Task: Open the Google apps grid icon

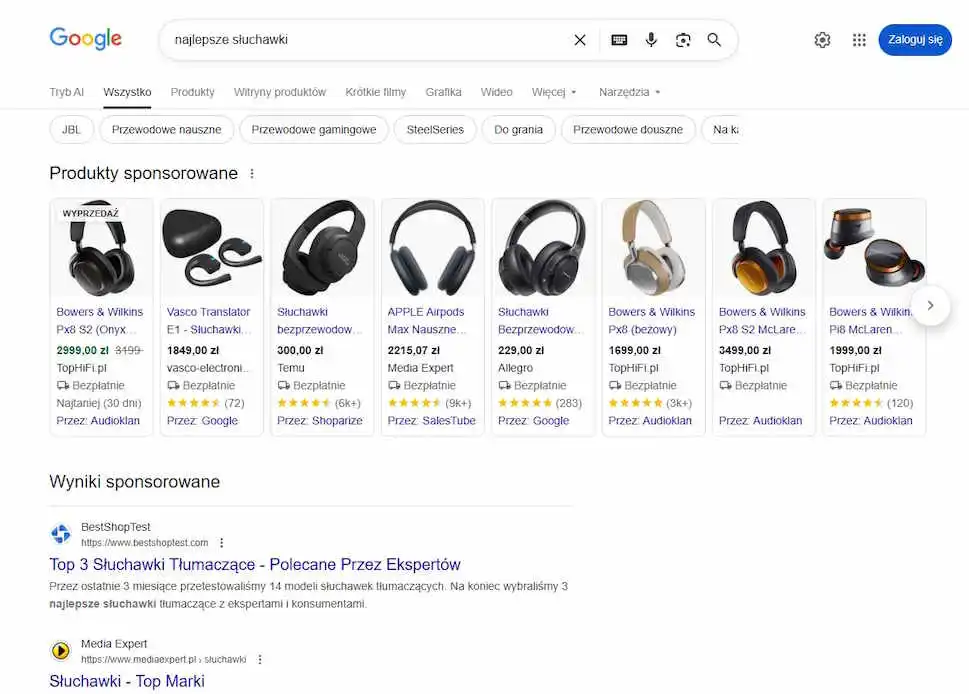Action: (x=858, y=40)
